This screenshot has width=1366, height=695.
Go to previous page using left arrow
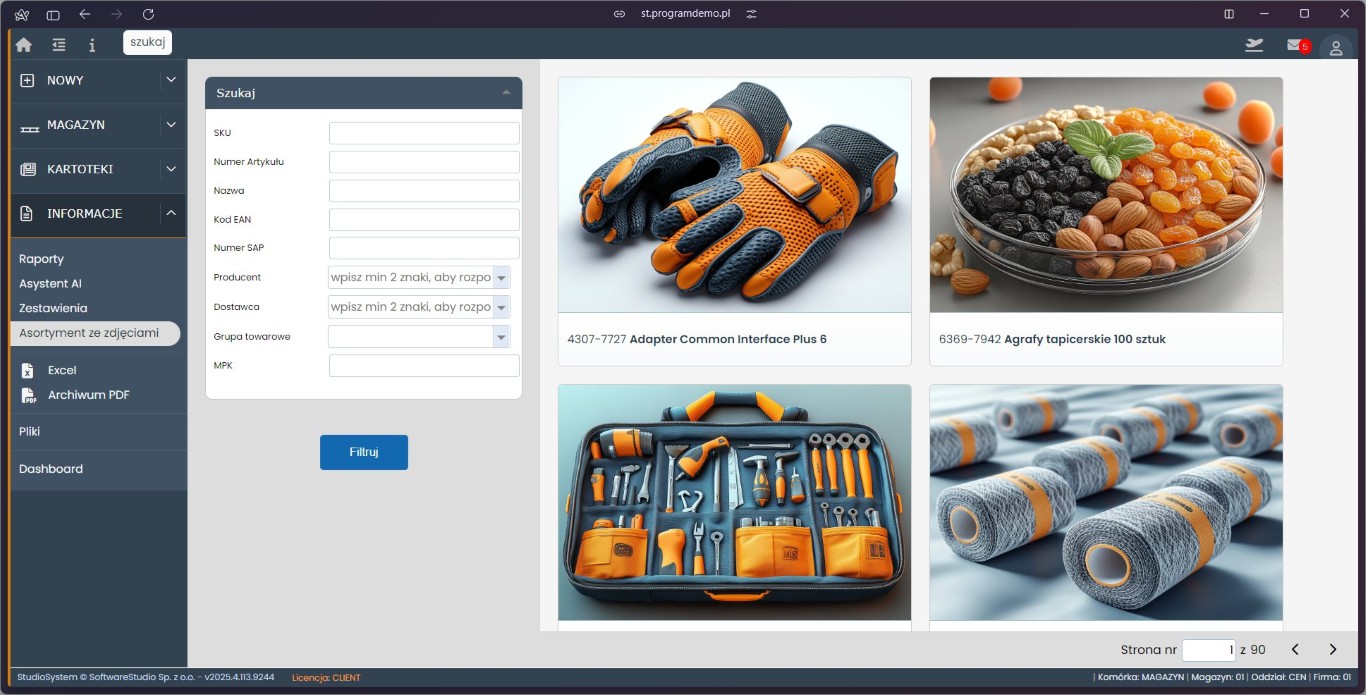(1295, 650)
